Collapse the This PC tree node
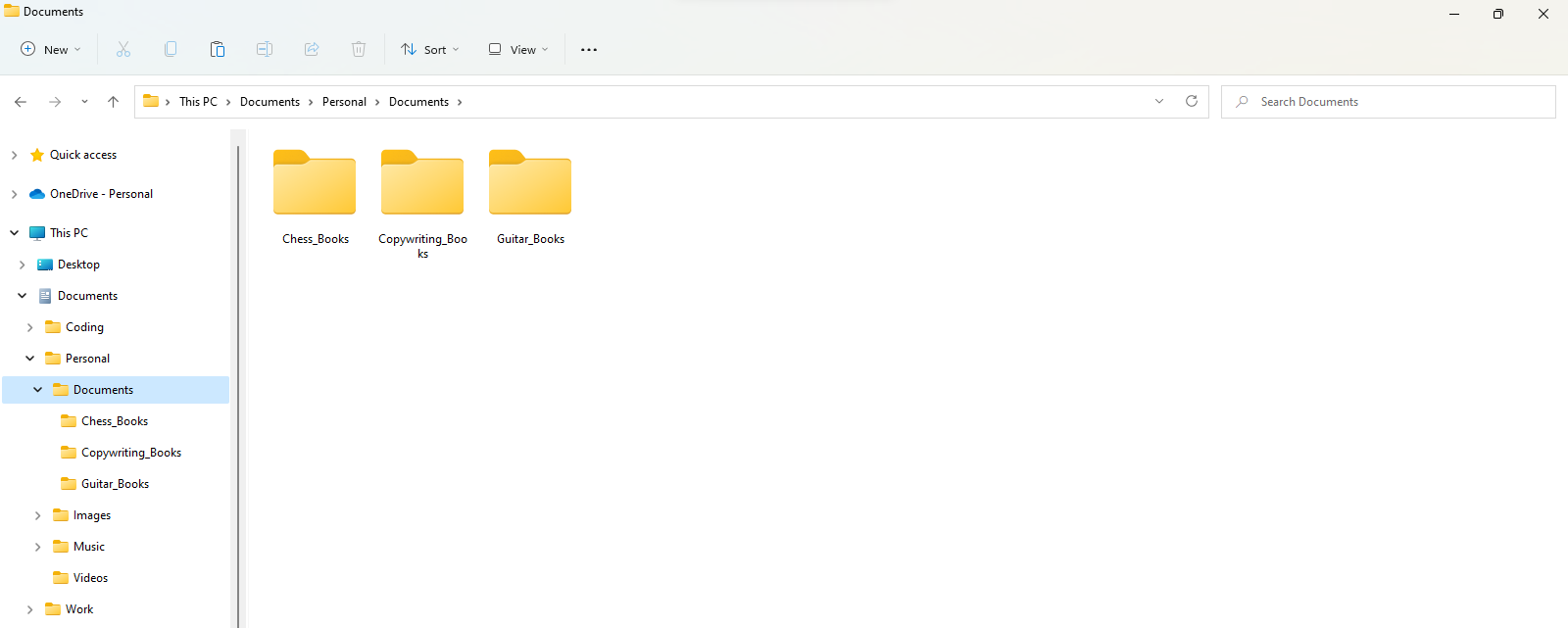This screenshot has height=628, width=1568. pyautogui.click(x=14, y=233)
